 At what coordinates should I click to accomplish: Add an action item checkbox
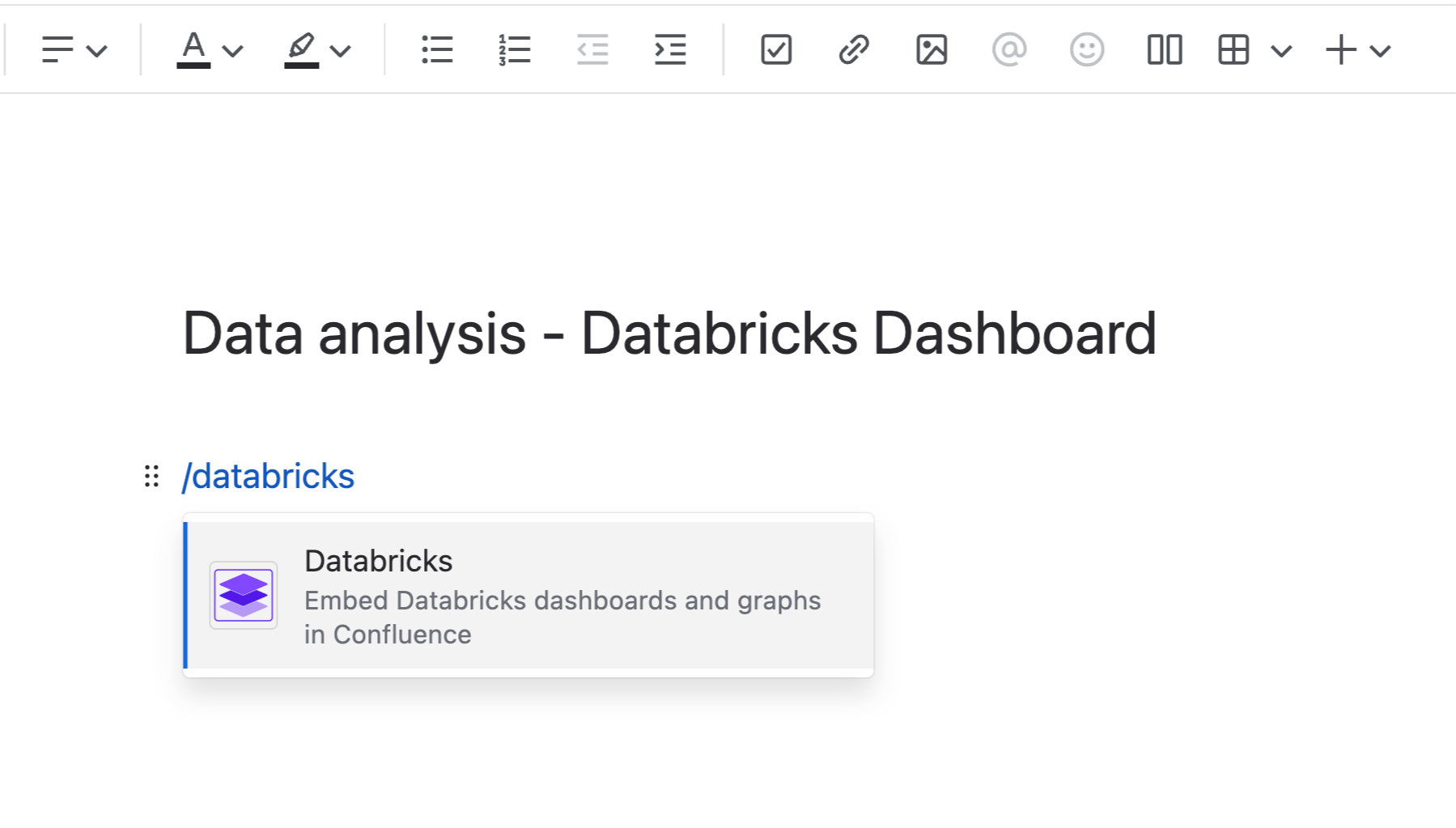click(x=776, y=50)
